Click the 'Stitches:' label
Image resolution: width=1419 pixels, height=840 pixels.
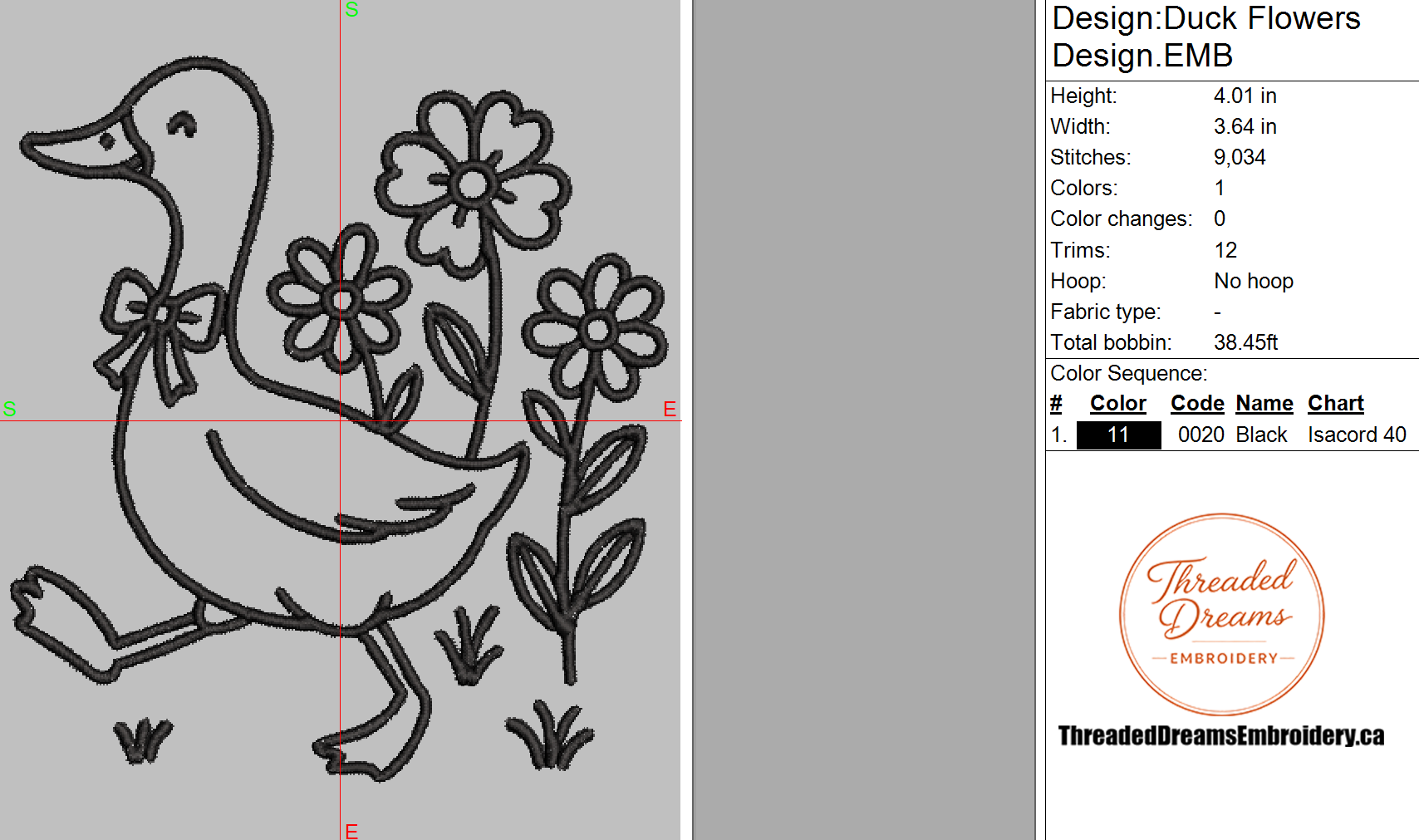click(x=1091, y=157)
